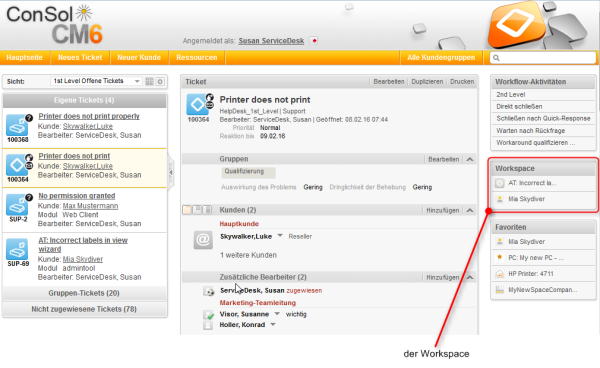This screenshot has height=368, width=600.
Task: Click the flag icon next to Susan ServiceDesk
Action: pyautogui.click(x=314, y=41)
